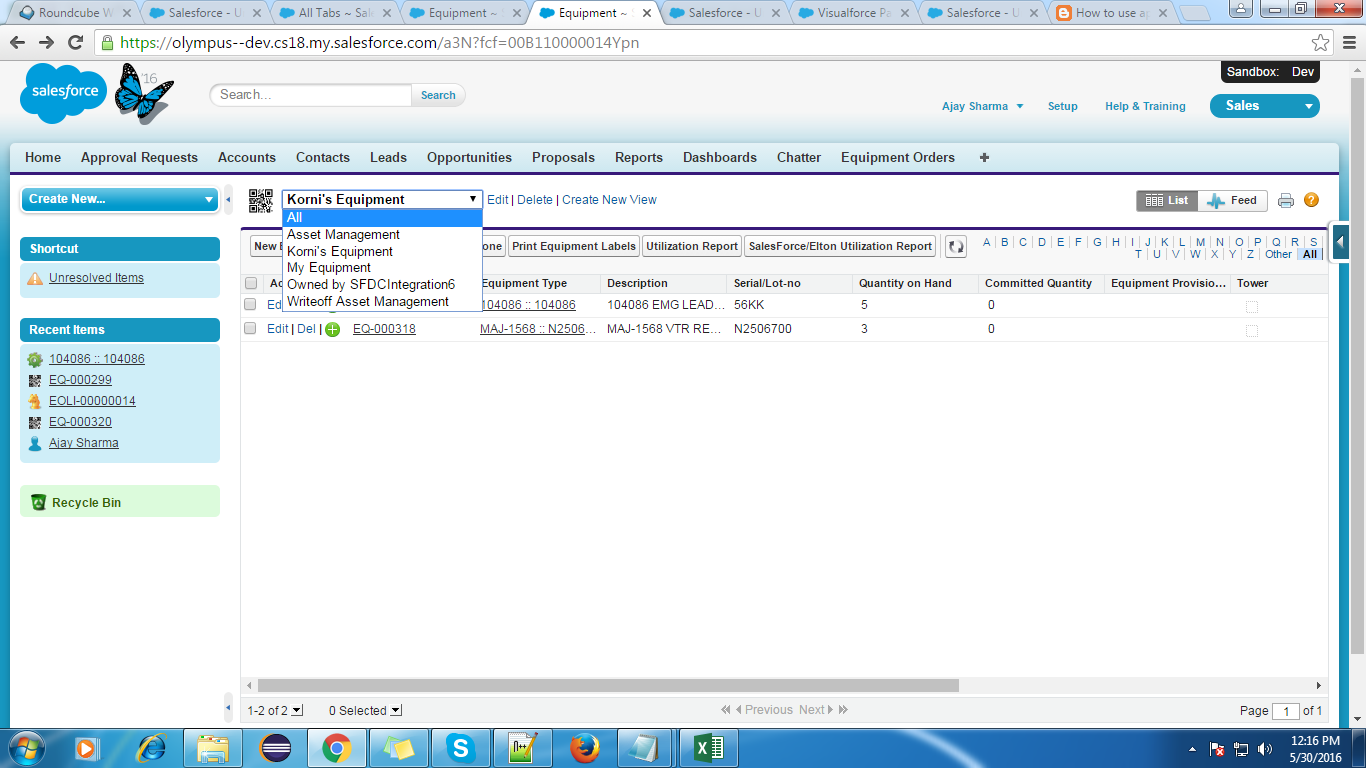Click the Utilization Report button

click(x=692, y=246)
